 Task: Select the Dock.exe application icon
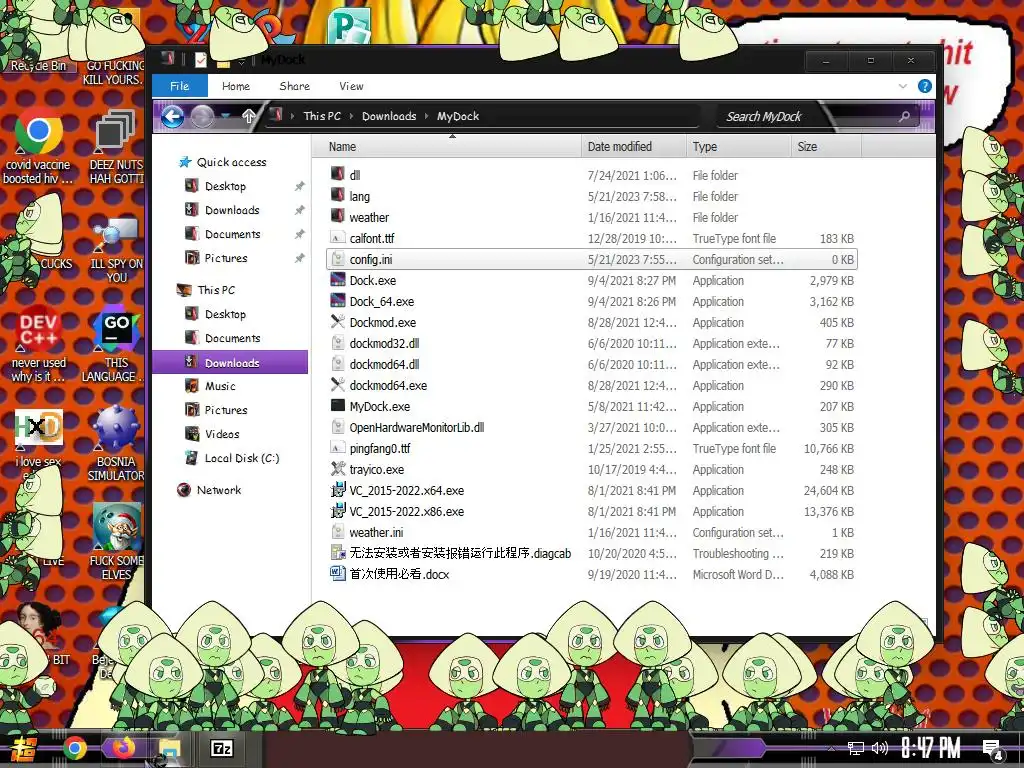pos(338,280)
